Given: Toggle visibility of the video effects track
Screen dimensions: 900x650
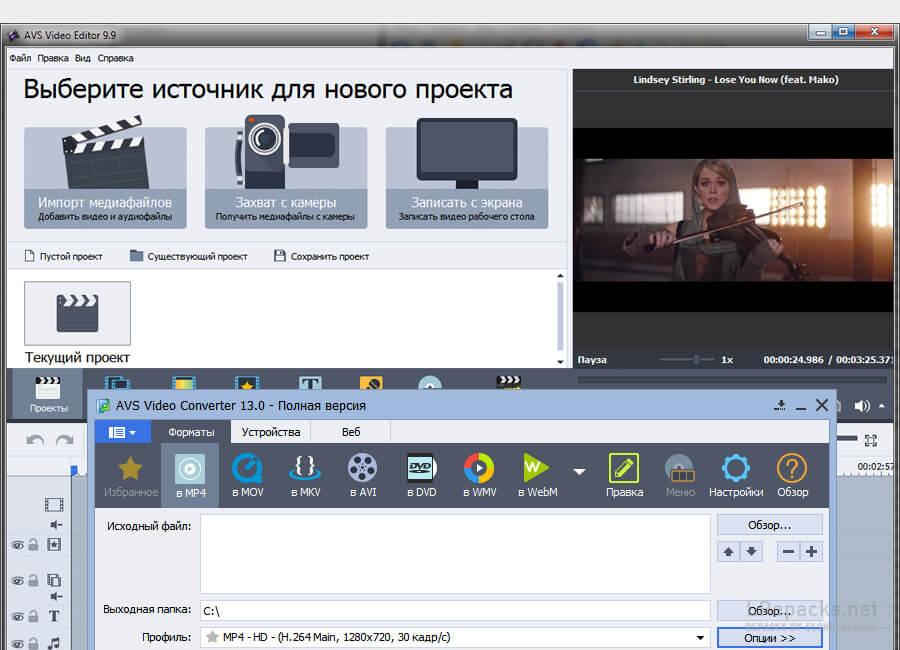Looking at the screenshot, I should (x=18, y=545).
